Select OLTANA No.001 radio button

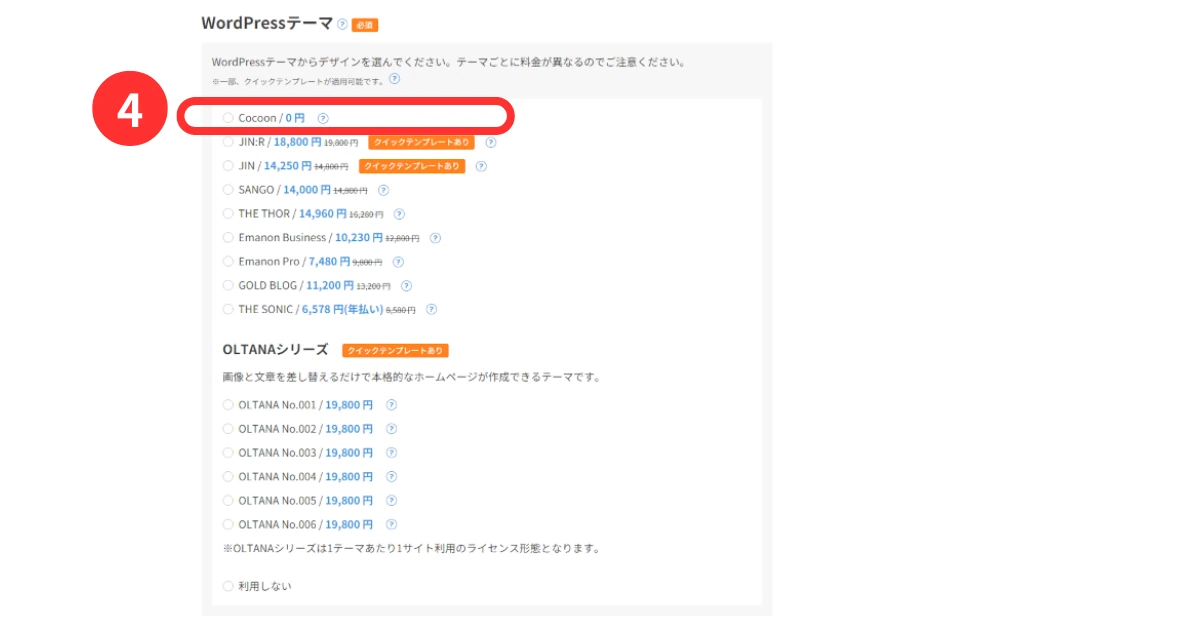[228, 405]
